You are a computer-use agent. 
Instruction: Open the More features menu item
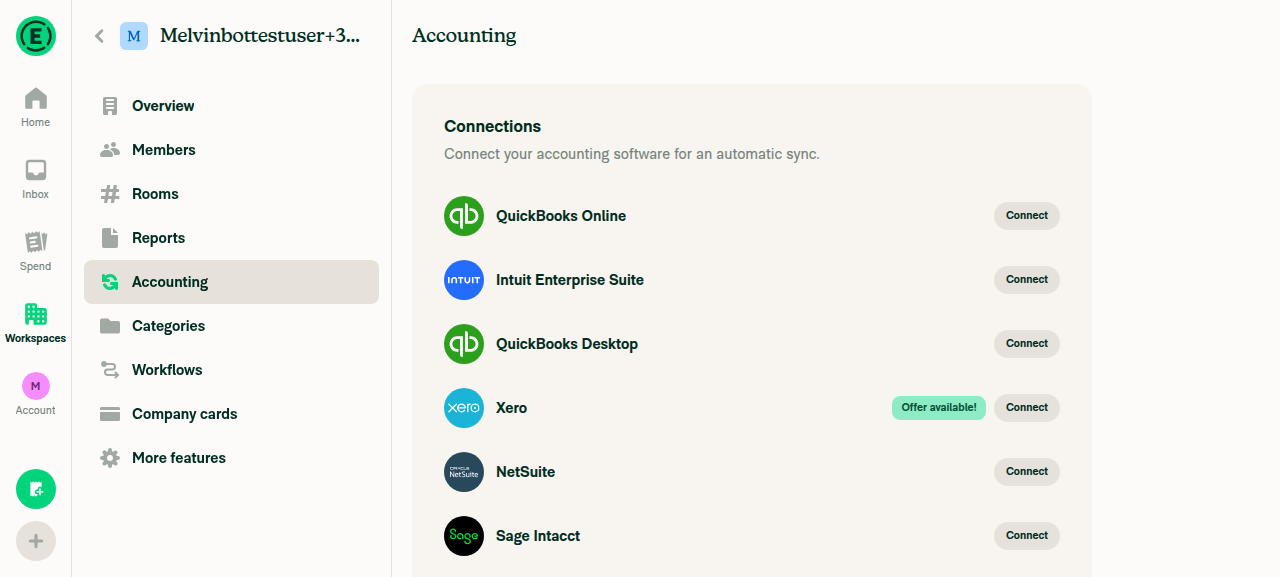pos(231,458)
